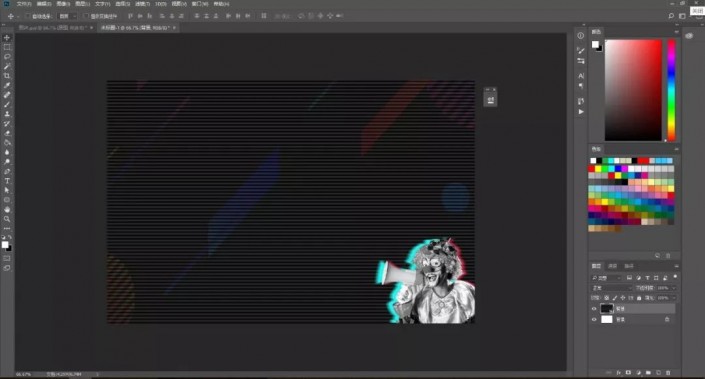
Task: Open the Layers panel flyout menu
Action: coord(676,266)
